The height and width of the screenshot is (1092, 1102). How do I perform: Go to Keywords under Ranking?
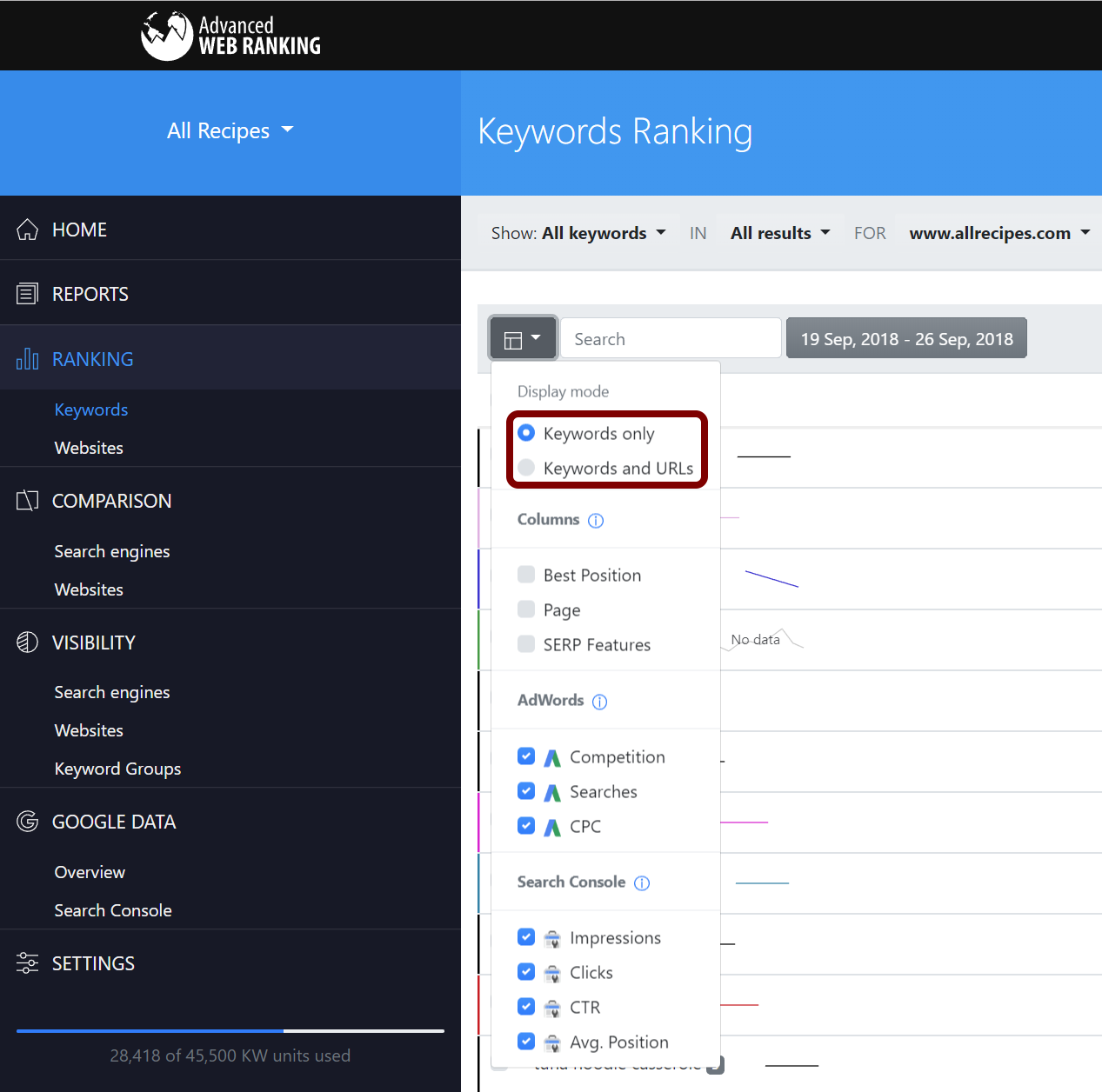pos(91,409)
